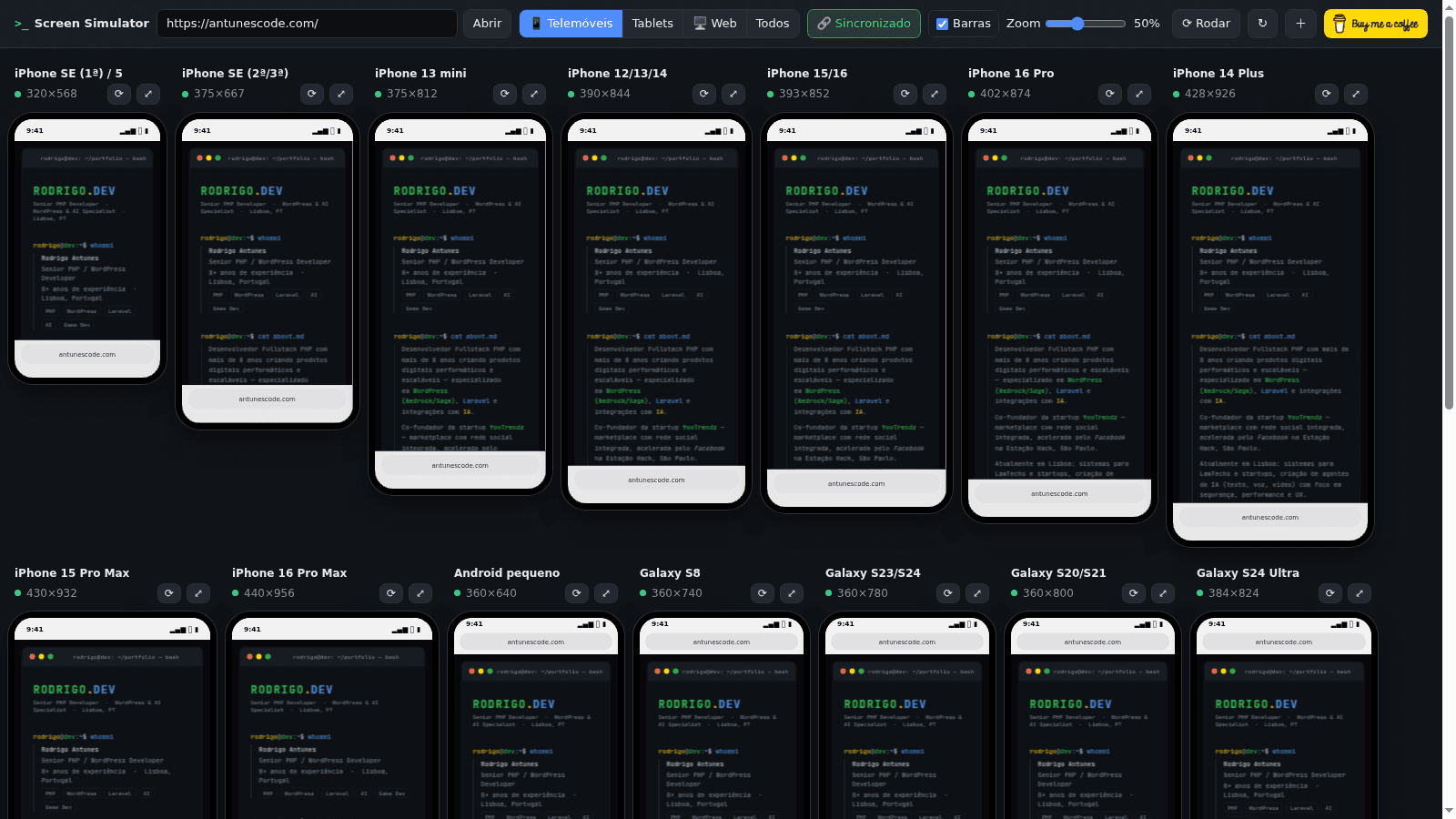Reload the Android pequeno preview

click(x=577, y=593)
